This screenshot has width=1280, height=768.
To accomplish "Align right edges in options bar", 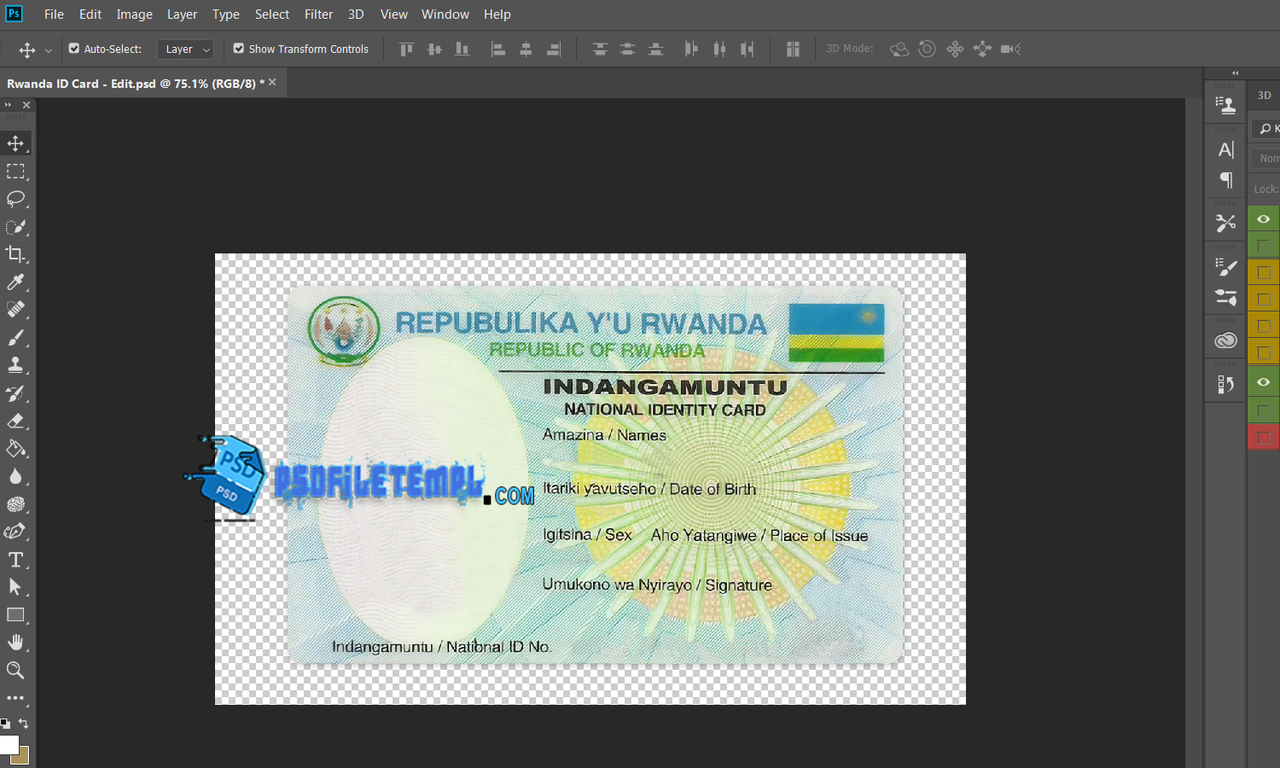I will (554, 49).
